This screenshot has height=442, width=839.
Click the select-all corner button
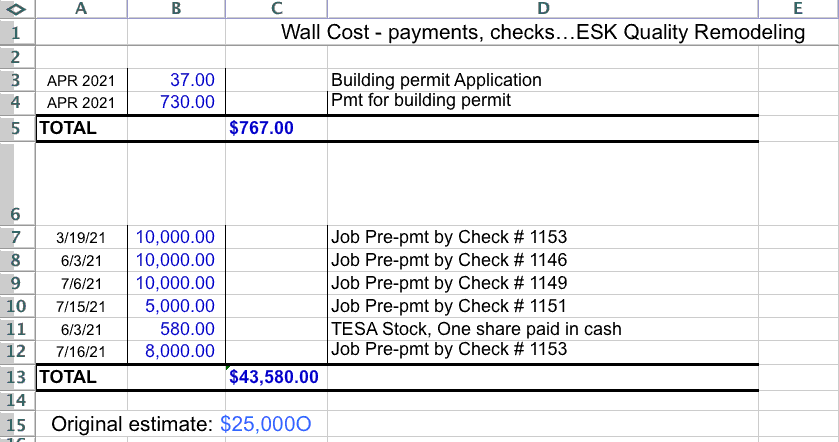(17, 9)
